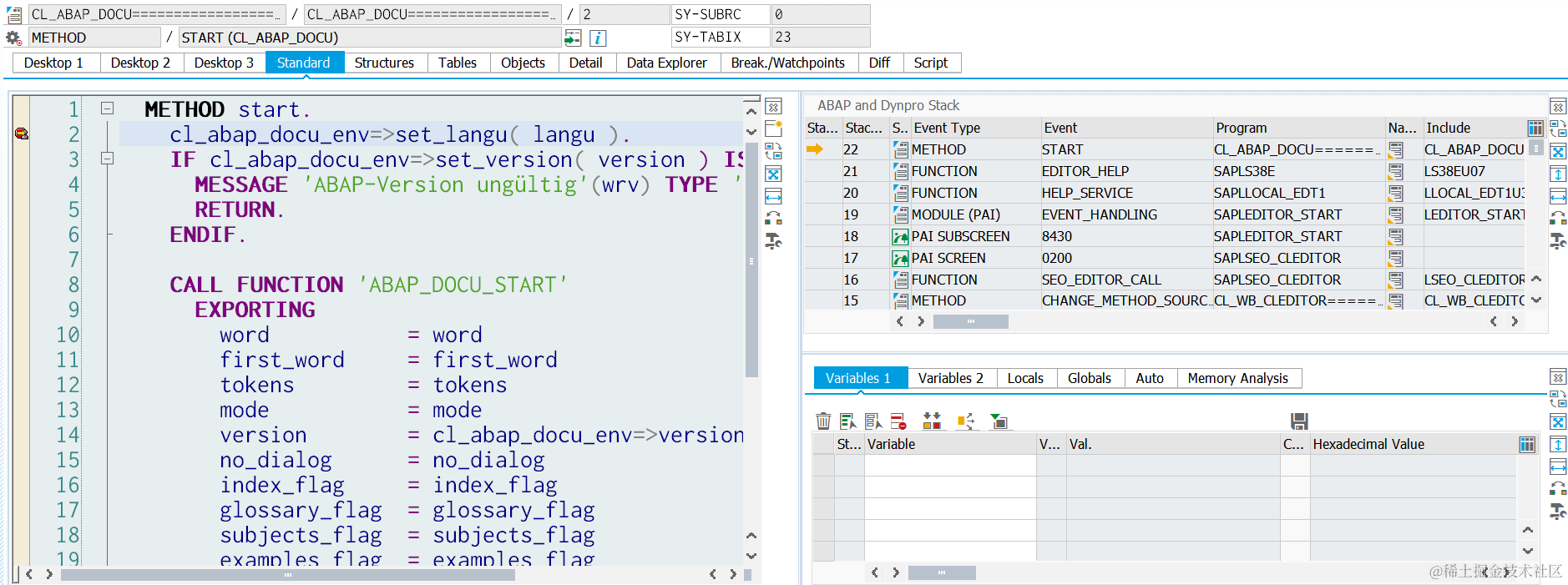Click the down-arrows over squares icon in Variables toolbar
Screen dimensions: 1568x585
click(x=932, y=421)
